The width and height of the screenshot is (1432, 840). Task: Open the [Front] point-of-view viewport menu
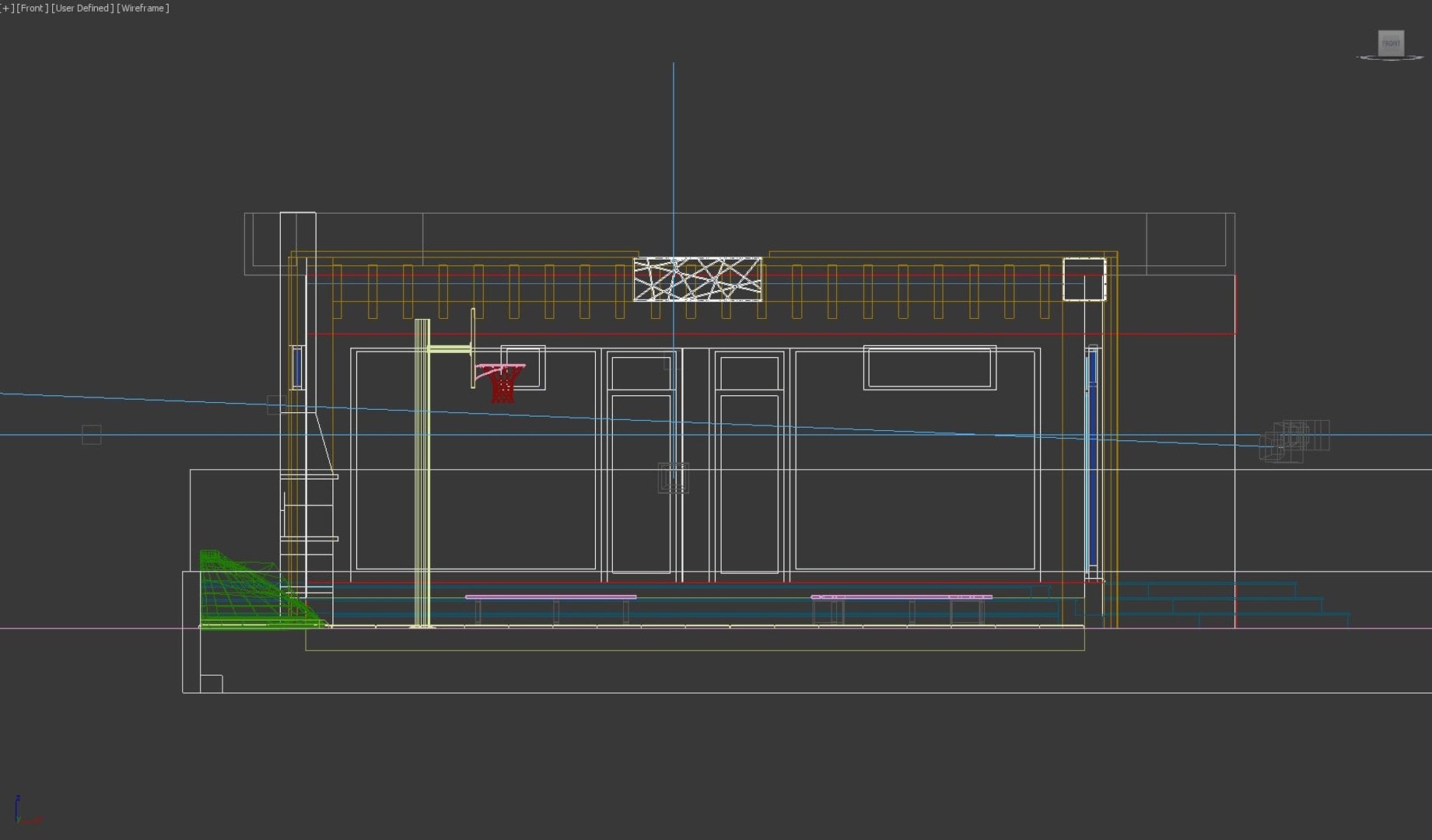pyautogui.click(x=32, y=8)
